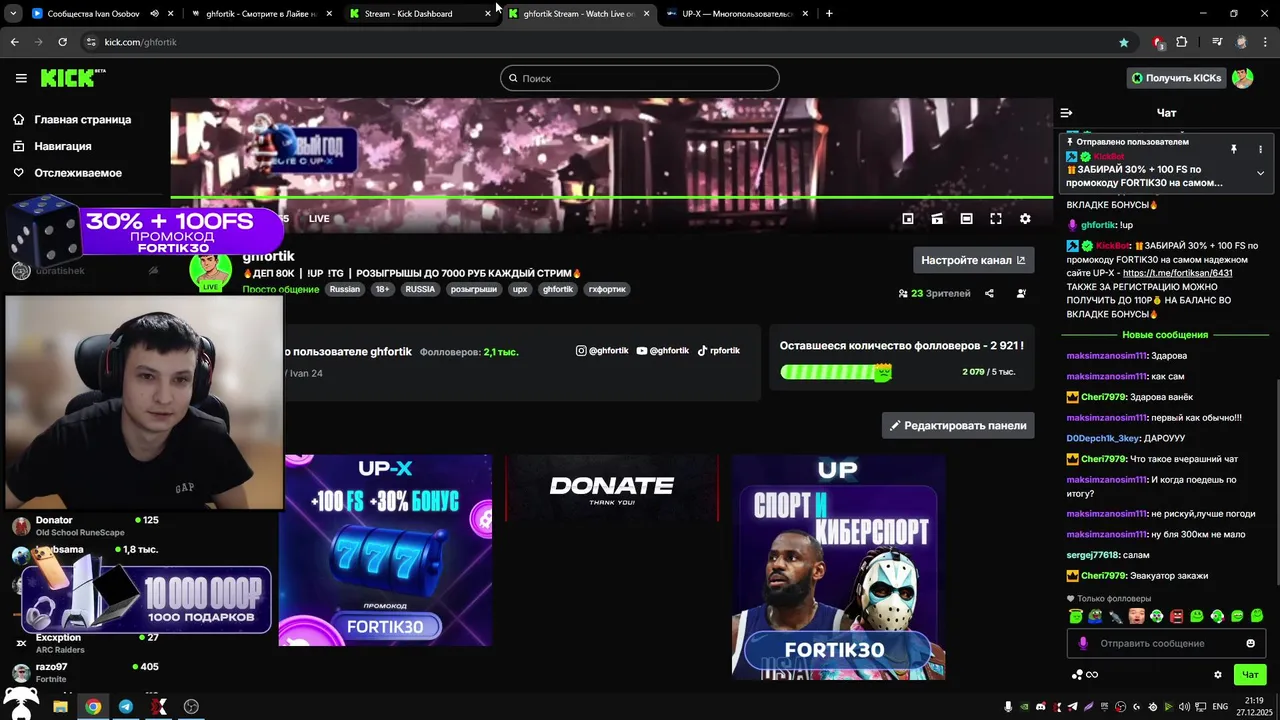Switch to UP-X browser tab

[x=736, y=14]
